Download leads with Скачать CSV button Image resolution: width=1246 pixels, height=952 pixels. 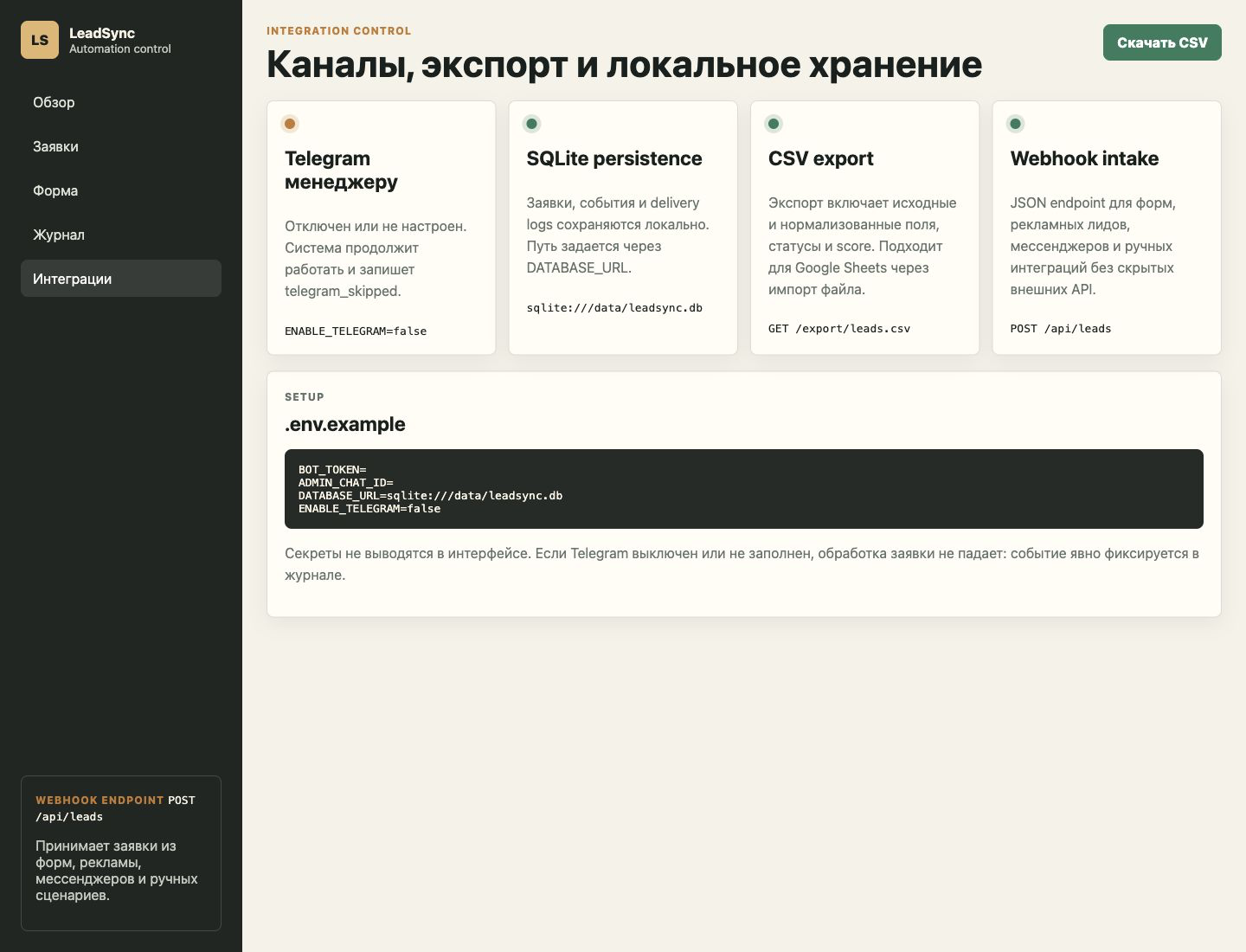1162,42
